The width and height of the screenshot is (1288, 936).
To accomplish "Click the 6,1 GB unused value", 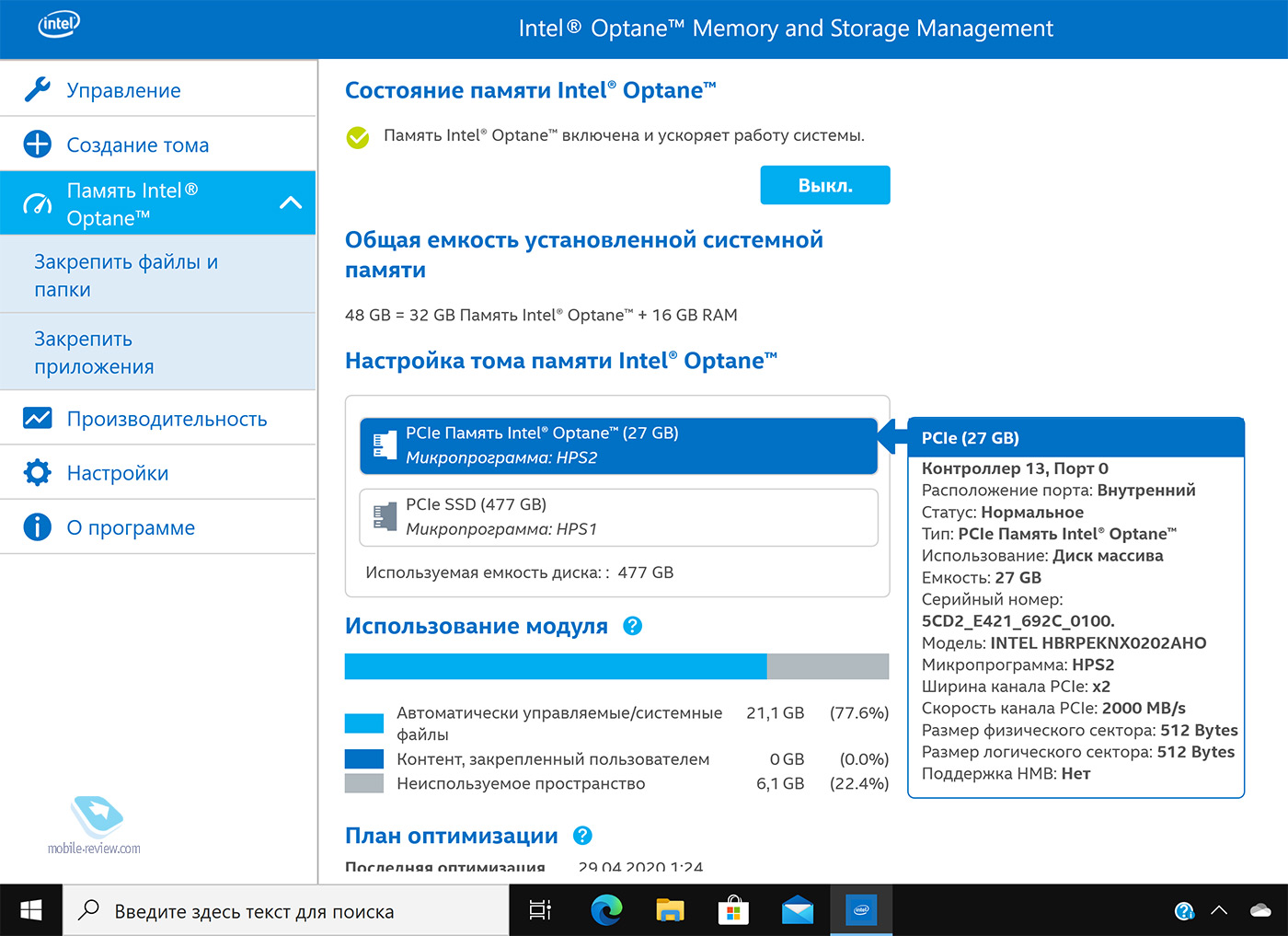I will [780, 783].
